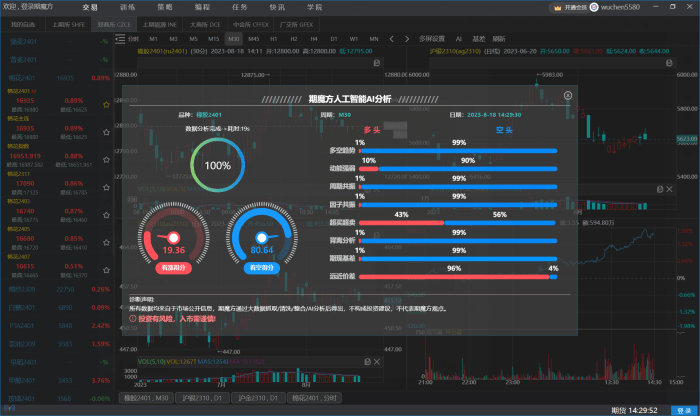Click the 超买超卖 43% red bar

pyautogui.click(x=400, y=222)
